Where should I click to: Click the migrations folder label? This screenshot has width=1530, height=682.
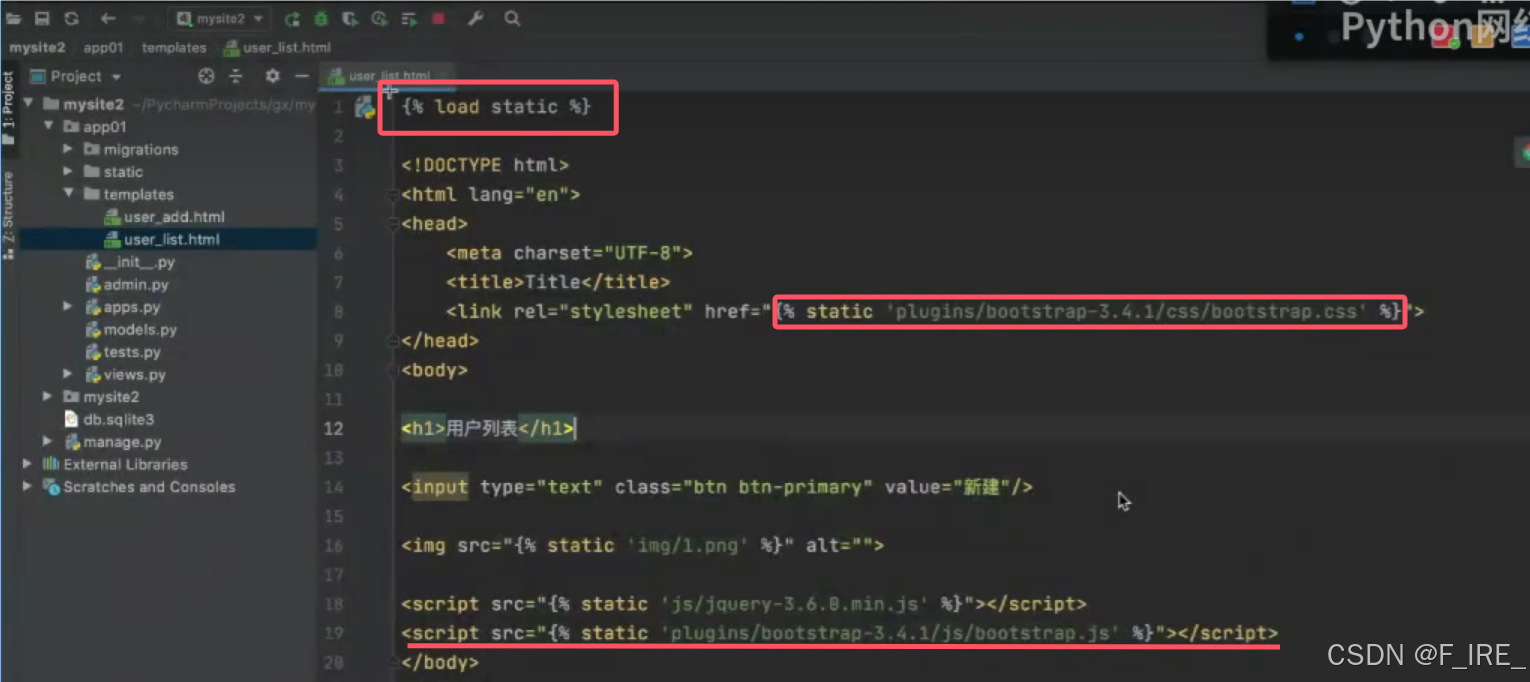point(141,149)
